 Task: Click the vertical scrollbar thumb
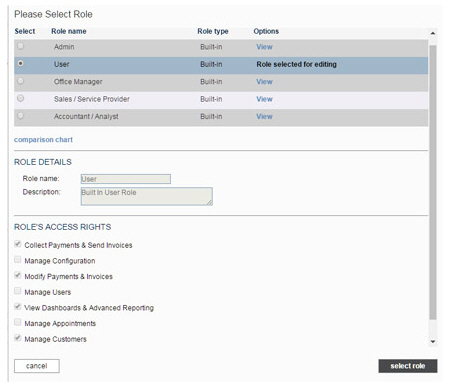[x=433, y=182]
